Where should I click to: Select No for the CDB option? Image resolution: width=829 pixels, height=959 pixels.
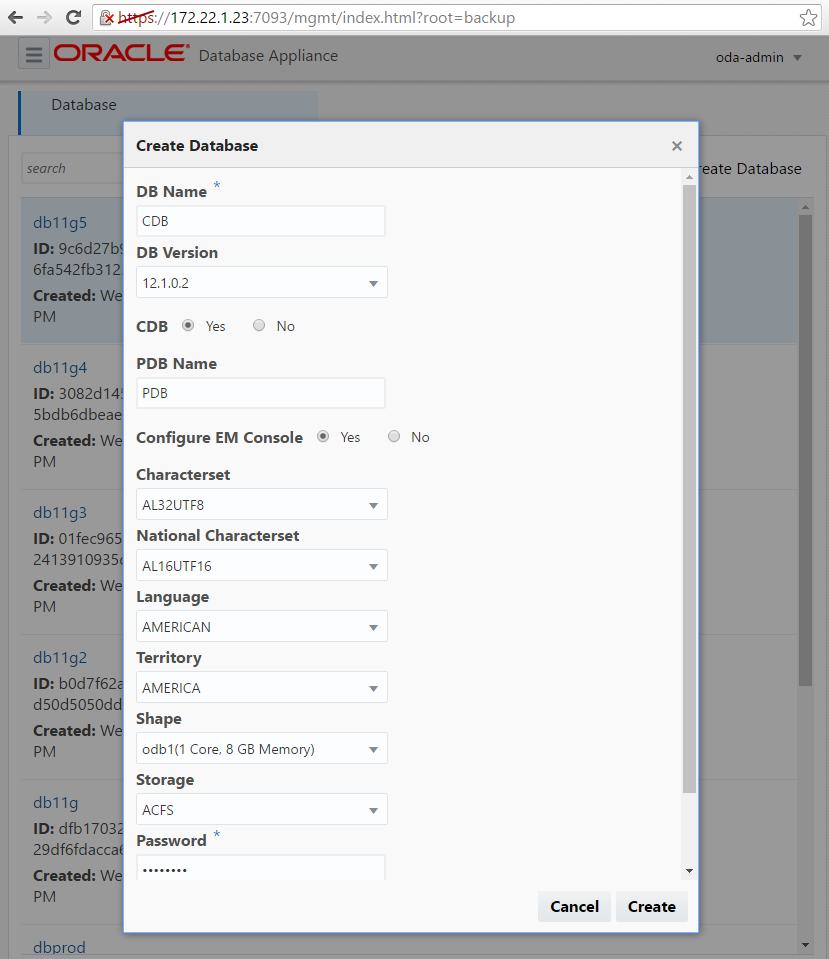pyautogui.click(x=259, y=325)
